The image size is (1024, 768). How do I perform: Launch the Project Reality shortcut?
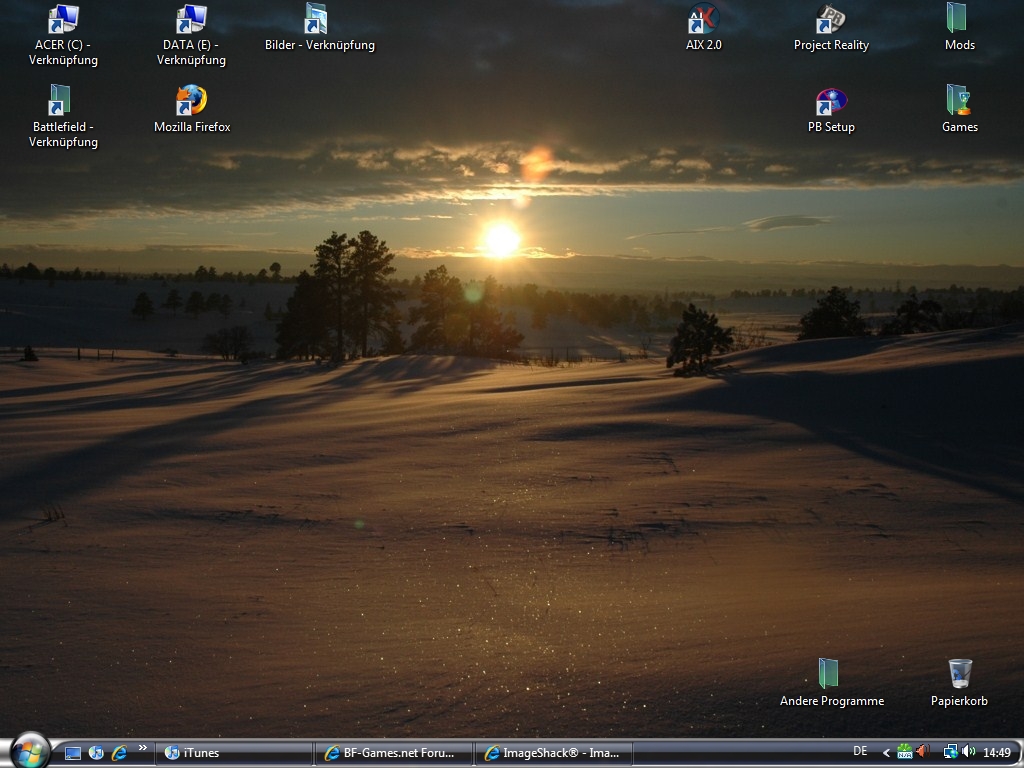click(x=831, y=20)
